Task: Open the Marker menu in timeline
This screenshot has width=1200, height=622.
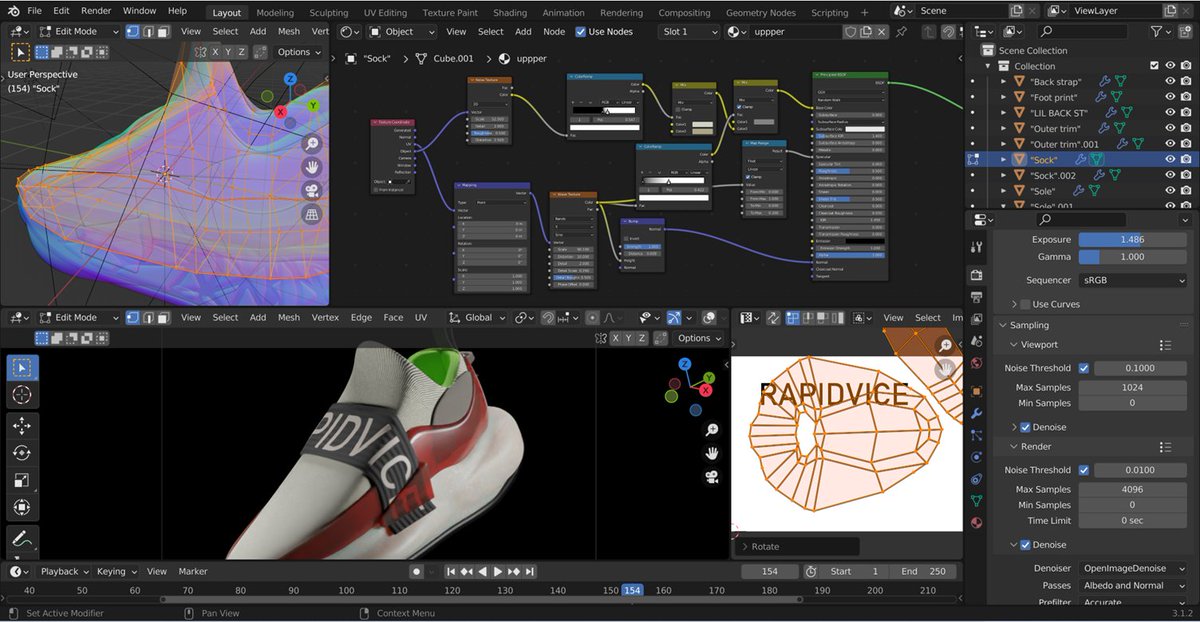Action: 192,571
